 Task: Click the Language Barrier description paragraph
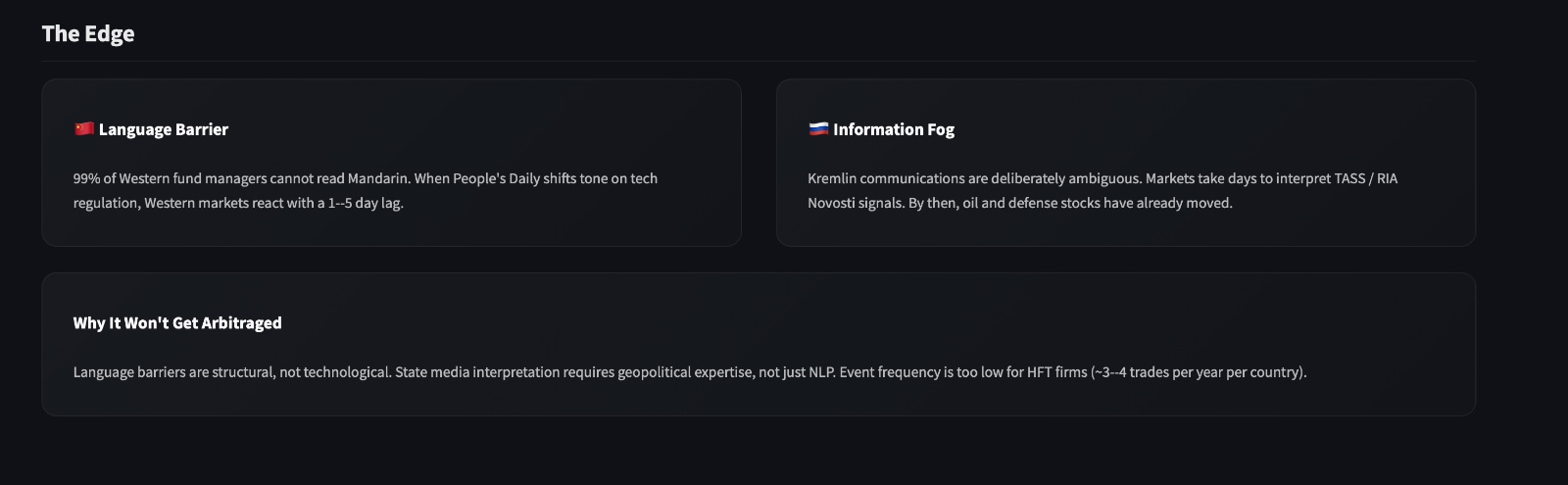365,190
